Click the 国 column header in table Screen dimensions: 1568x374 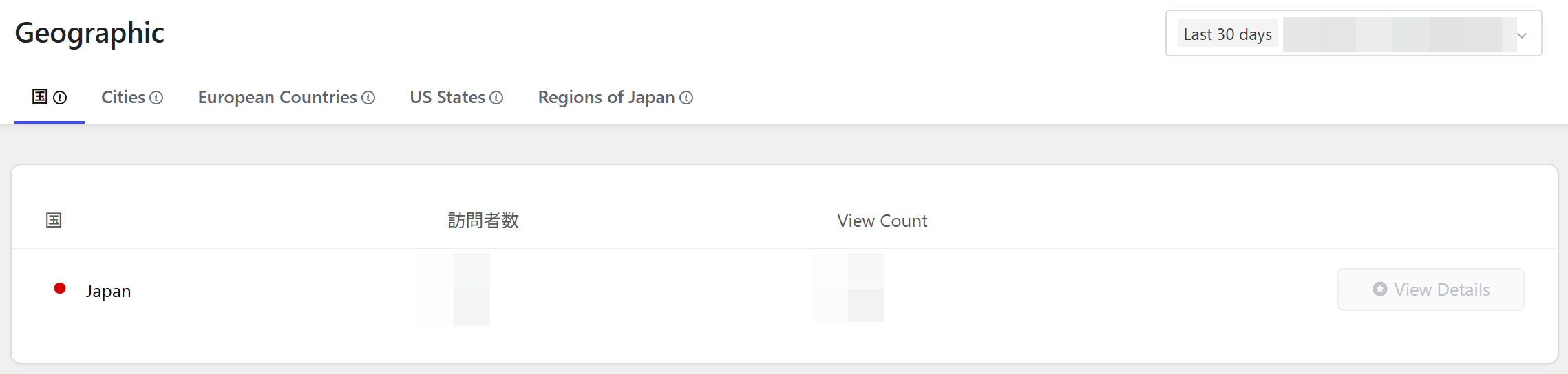point(54,221)
